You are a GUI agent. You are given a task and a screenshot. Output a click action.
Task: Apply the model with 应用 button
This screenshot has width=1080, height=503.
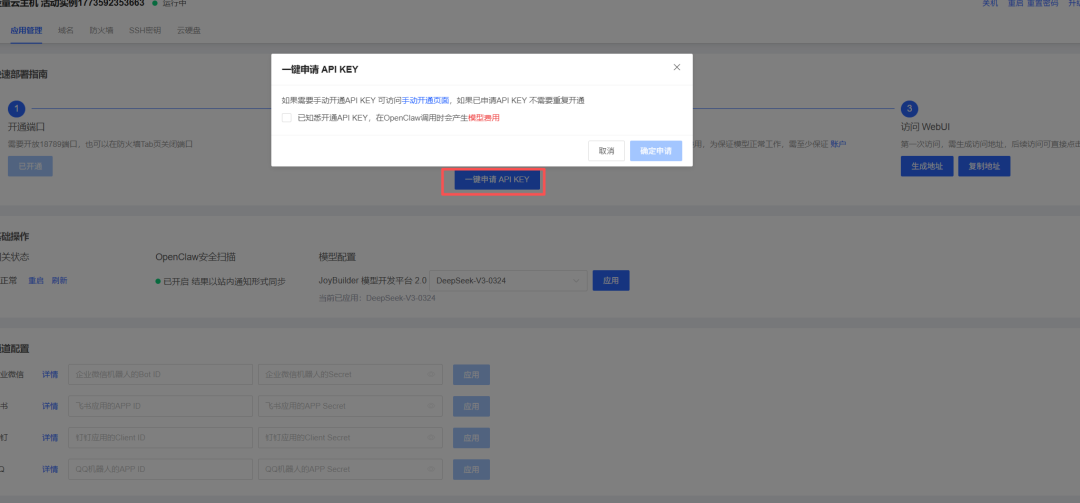pyautogui.click(x=611, y=280)
